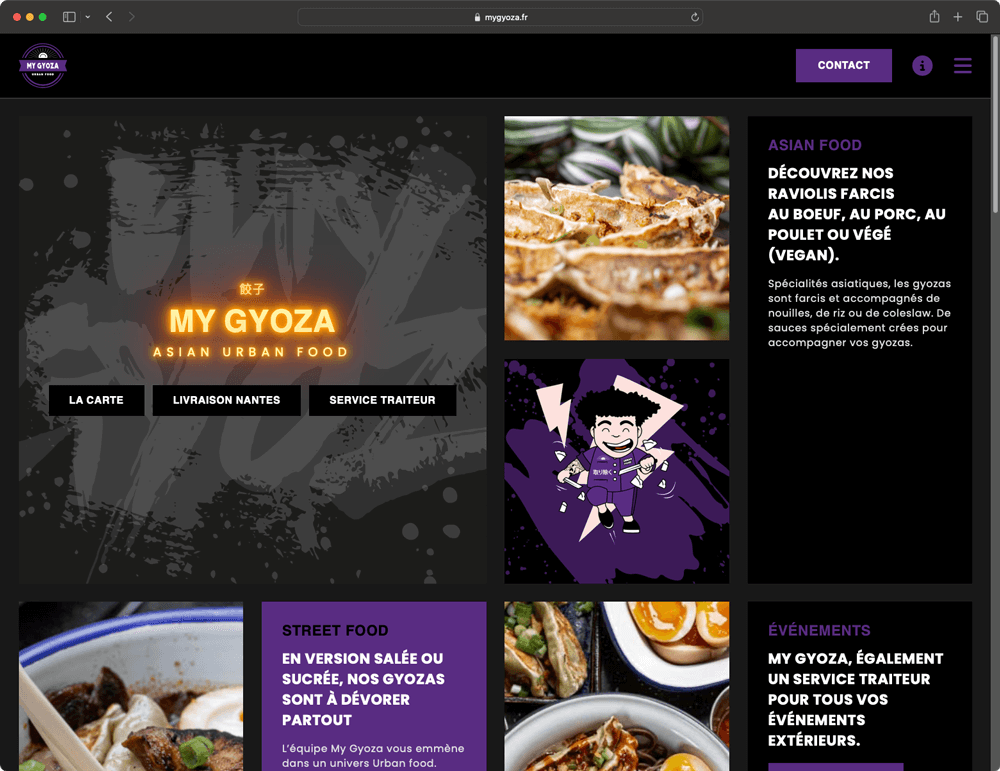Screen dimensions: 1000x771
Task: Open LA CARTE button
Action: 96,400
